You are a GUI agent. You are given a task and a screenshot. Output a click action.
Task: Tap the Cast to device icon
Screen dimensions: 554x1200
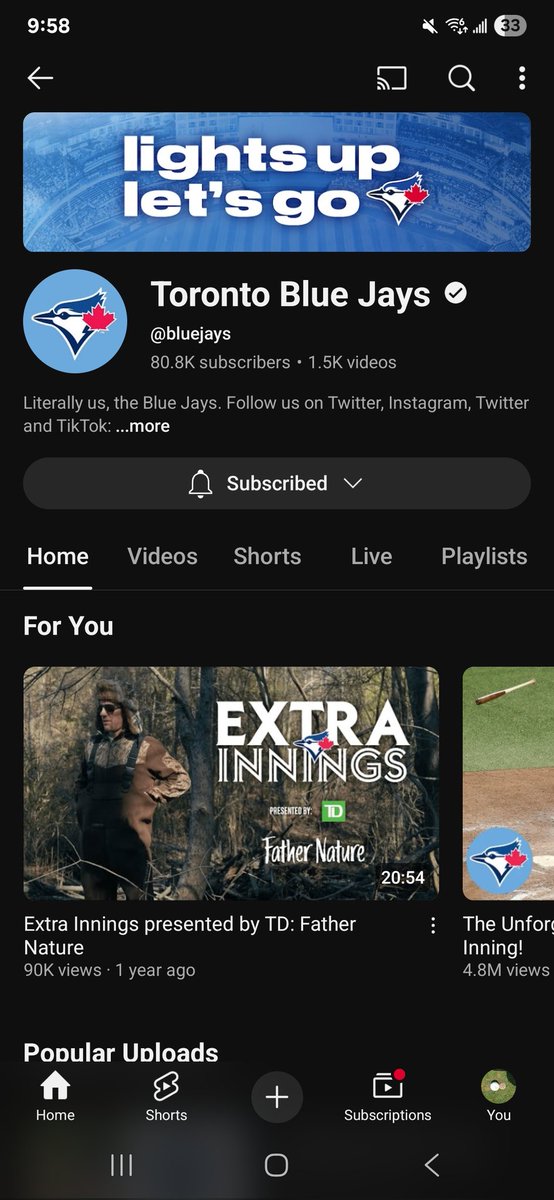point(392,78)
